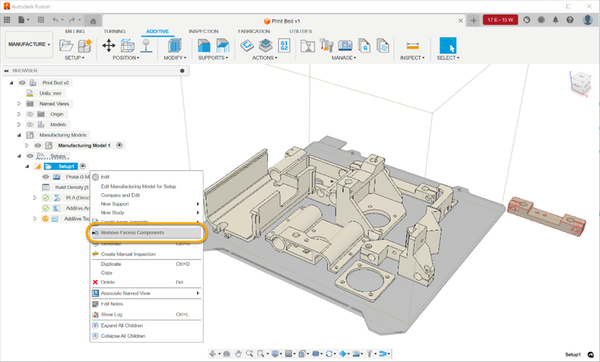
Task: Click the create manufacturing model icon with star
Action: pos(85,46)
